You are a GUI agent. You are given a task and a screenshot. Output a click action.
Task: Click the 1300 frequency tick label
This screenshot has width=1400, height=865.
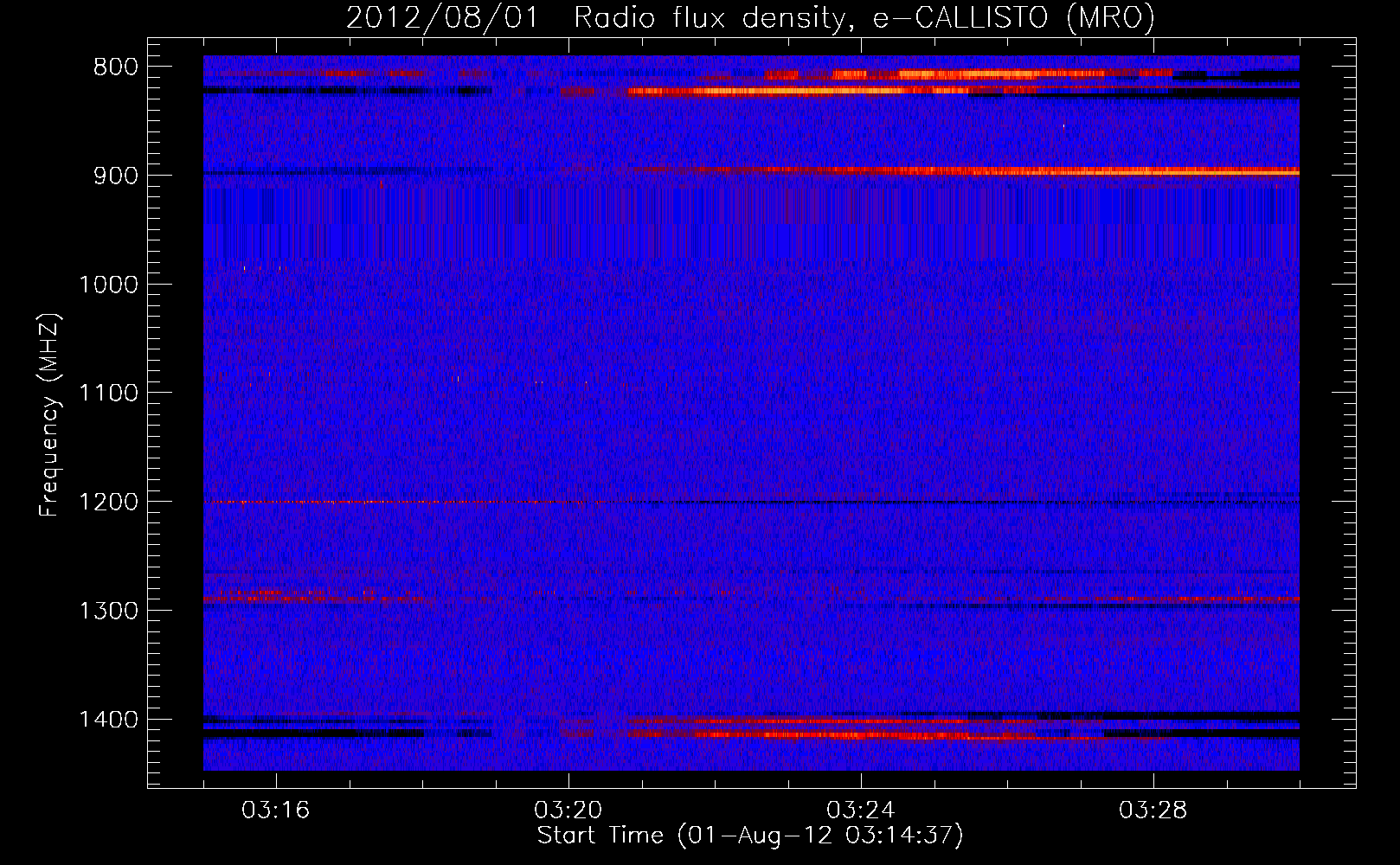point(108,611)
